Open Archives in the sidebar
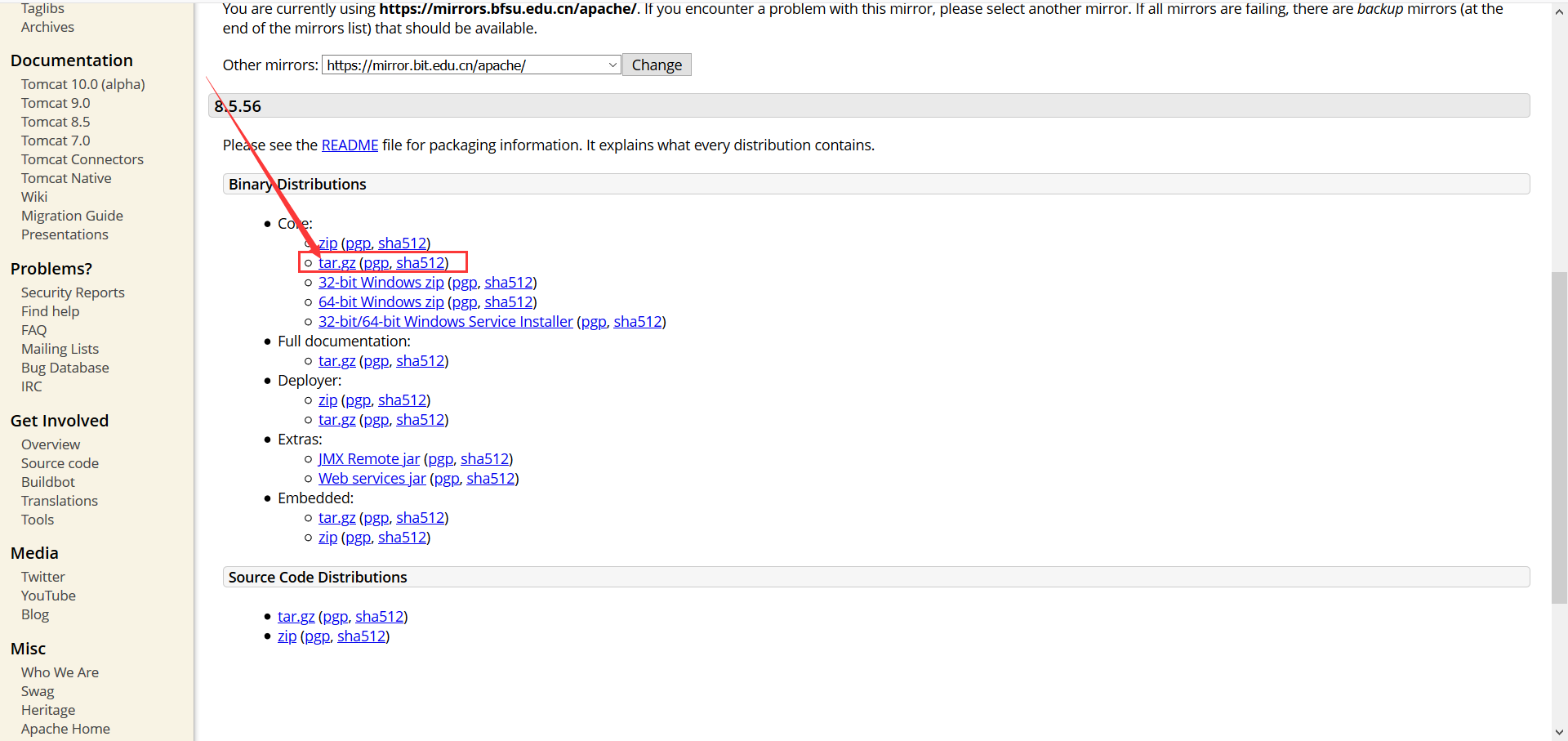The image size is (1568, 741). [47, 27]
